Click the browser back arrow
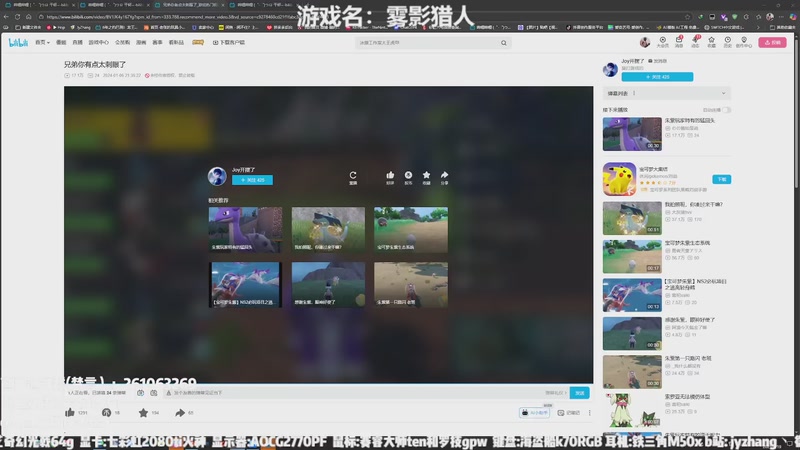 pyautogui.click(x=6, y=17)
